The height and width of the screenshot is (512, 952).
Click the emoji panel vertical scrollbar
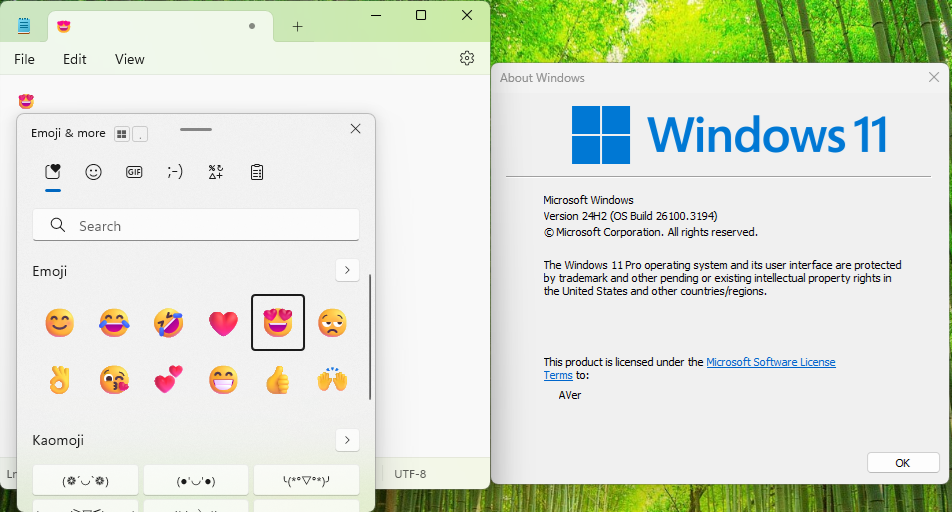pos(370,337)
